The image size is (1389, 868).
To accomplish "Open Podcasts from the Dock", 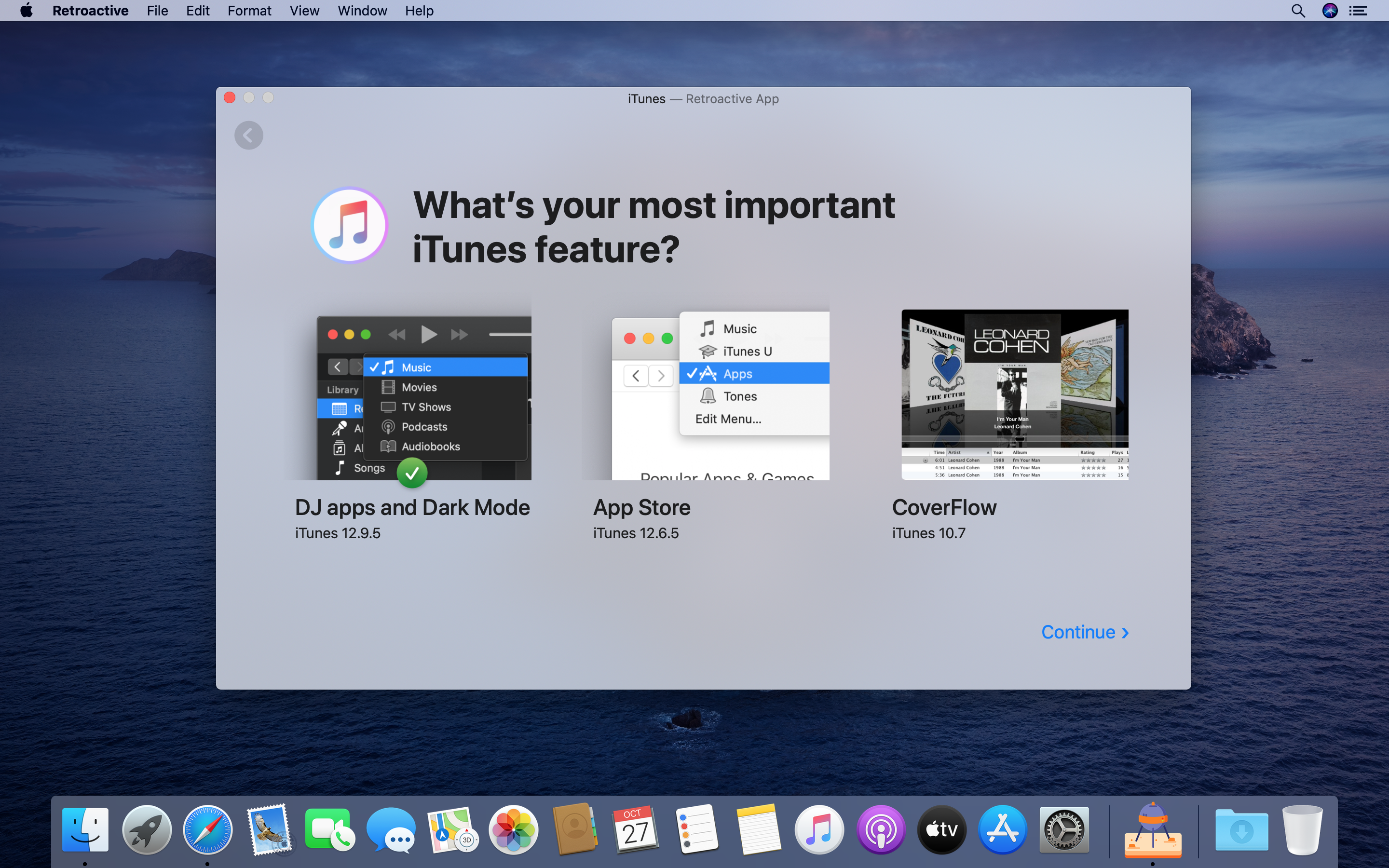I will click(x=881, y=829).
